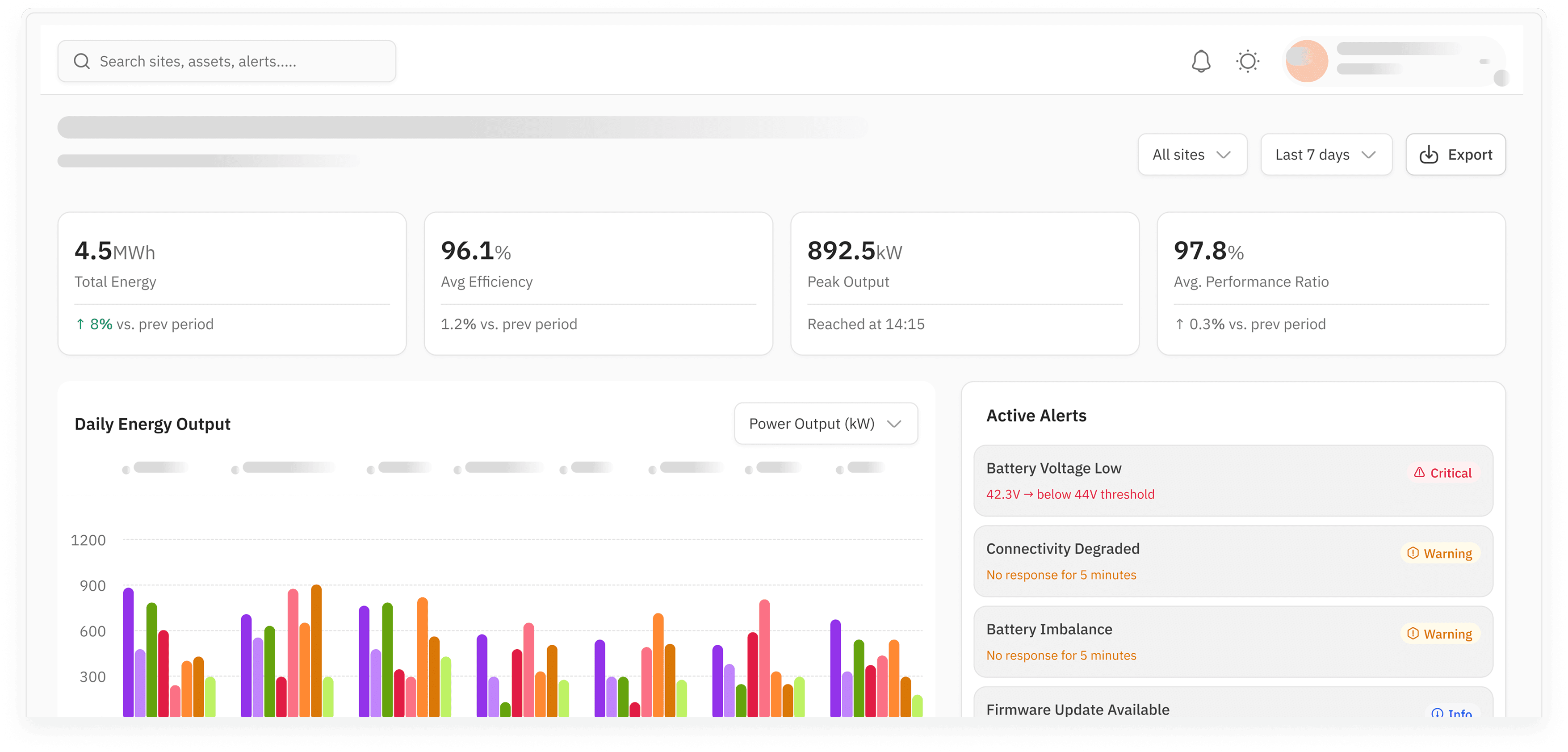1568x752 pixels.
Task: Select the Avg. Performance Ratio card
Action: click(x=1331, y=283)
